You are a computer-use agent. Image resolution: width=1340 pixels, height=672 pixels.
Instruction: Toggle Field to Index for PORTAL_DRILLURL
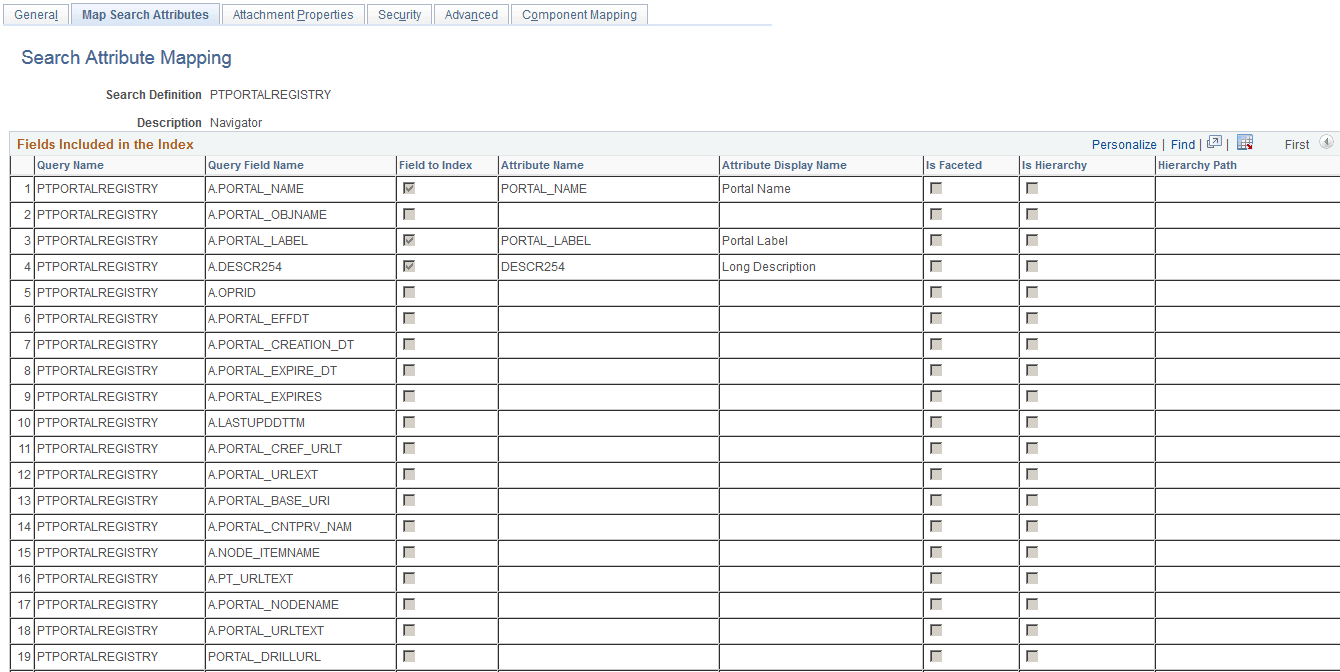tap(408, 656)
